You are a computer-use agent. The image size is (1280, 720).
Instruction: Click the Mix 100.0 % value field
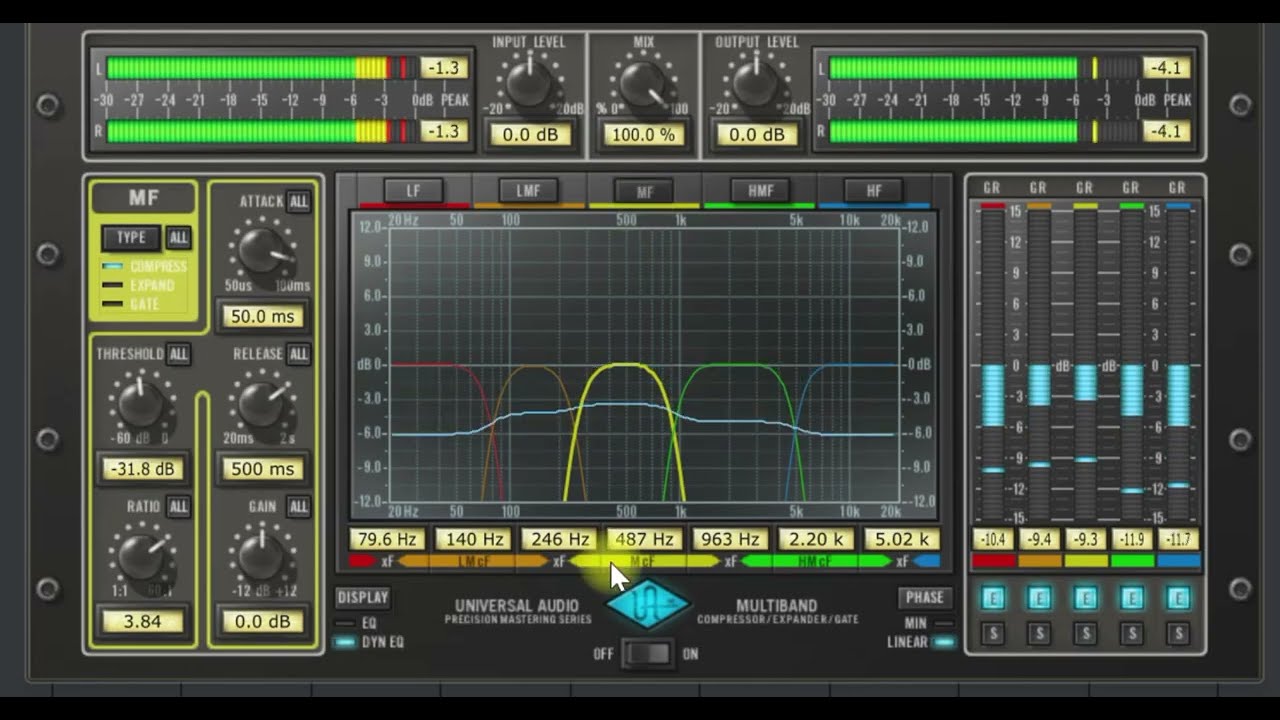(643, 134)
